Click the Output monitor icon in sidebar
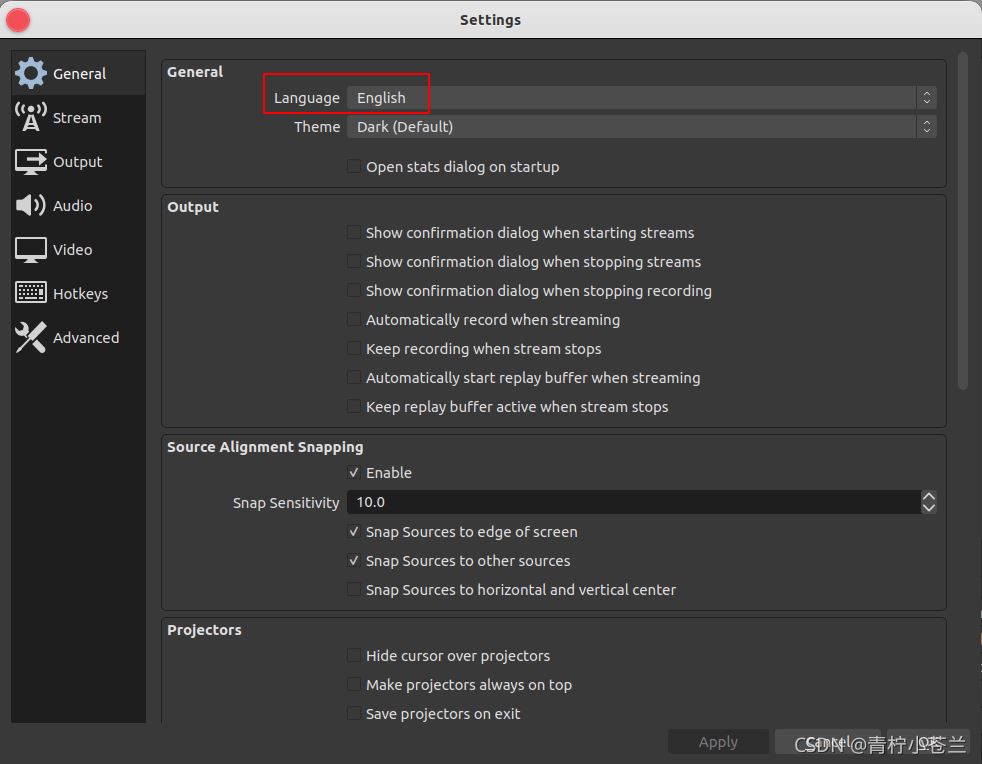This screenshot has width=982, height=764. click(30, 161)
